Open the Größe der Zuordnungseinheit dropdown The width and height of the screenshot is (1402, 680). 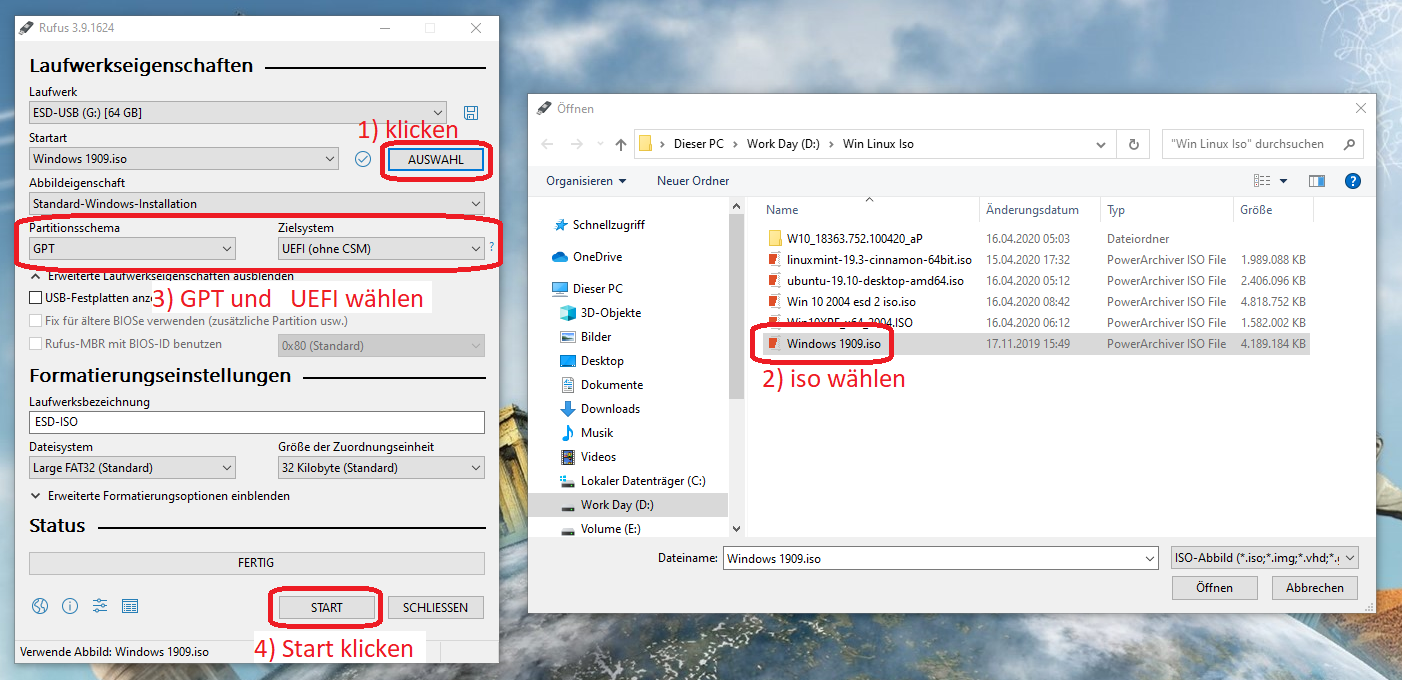pos(381,468)
